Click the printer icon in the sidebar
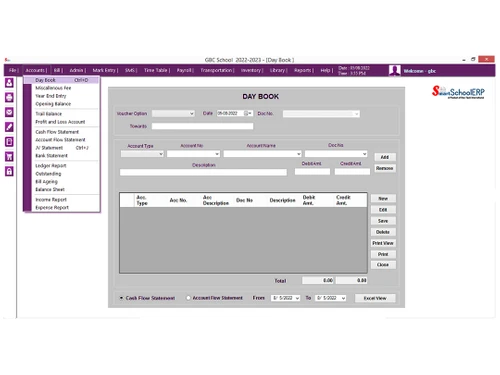This screenshot has width=500, height=375. [x=9, y=97]
